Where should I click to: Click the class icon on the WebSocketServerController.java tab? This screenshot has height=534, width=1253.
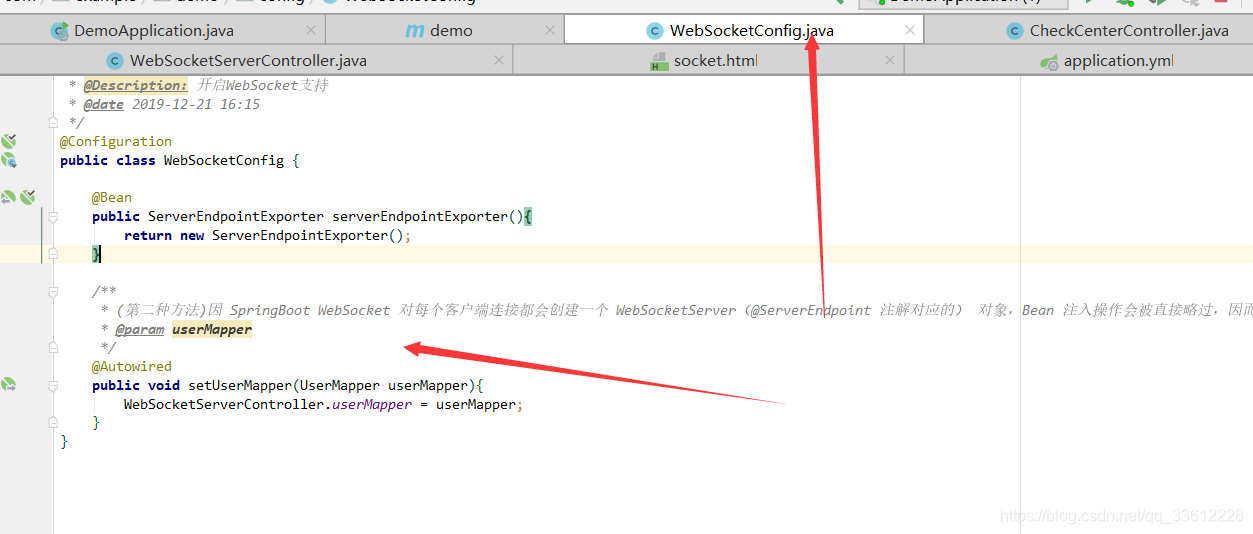pos(115,61)
